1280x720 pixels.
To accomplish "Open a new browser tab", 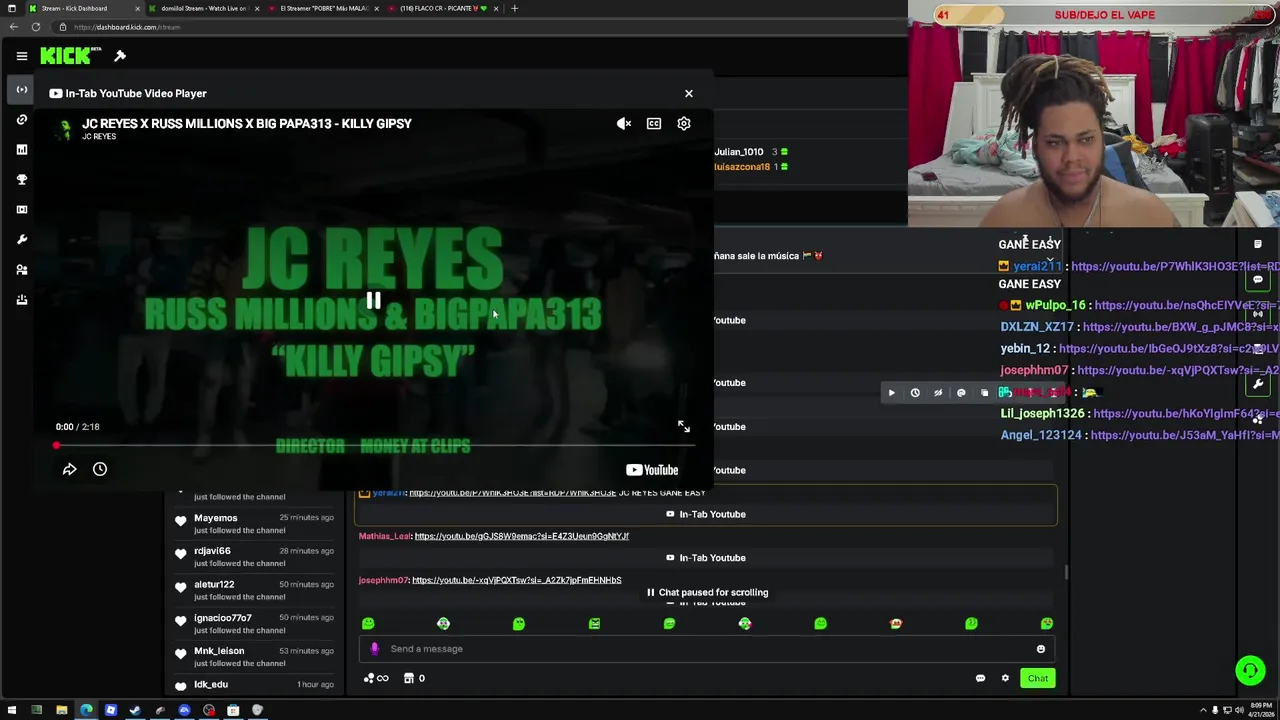I will 514,8.
